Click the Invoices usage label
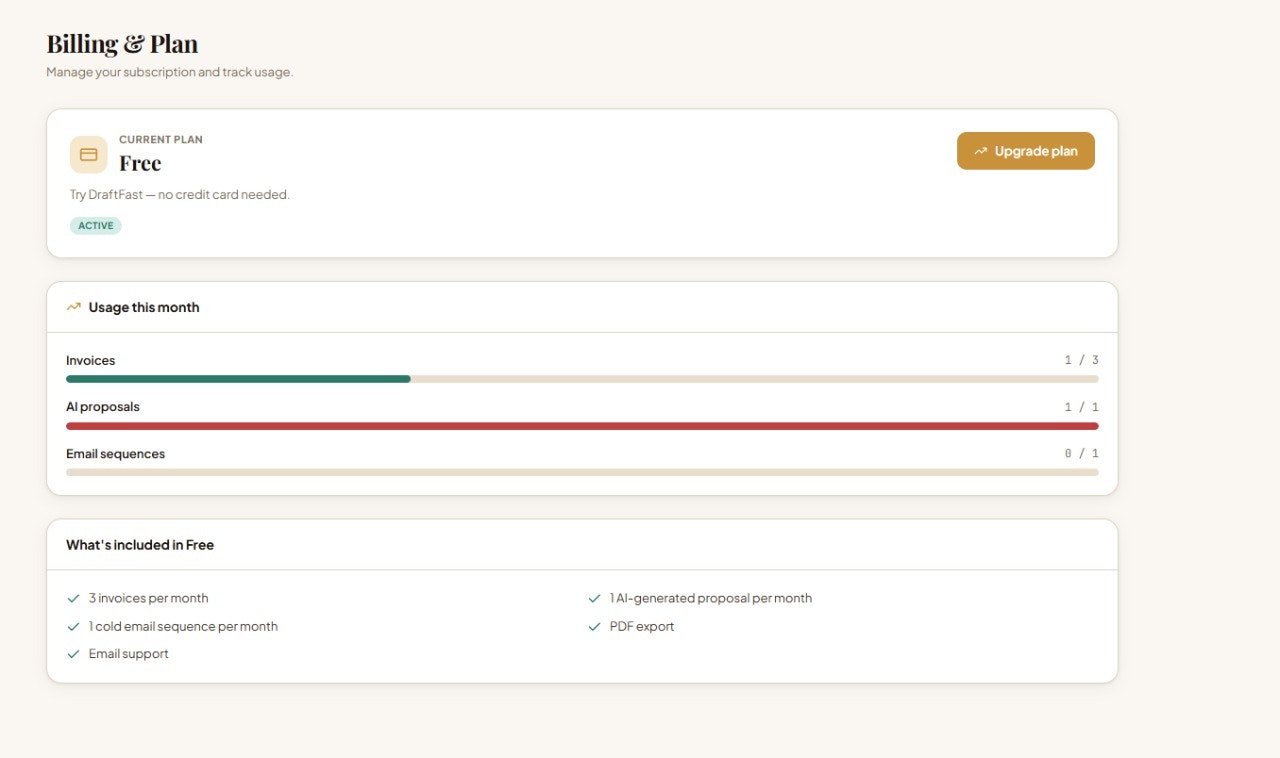This screenshot has height=758, width=1280. (91, 360)
